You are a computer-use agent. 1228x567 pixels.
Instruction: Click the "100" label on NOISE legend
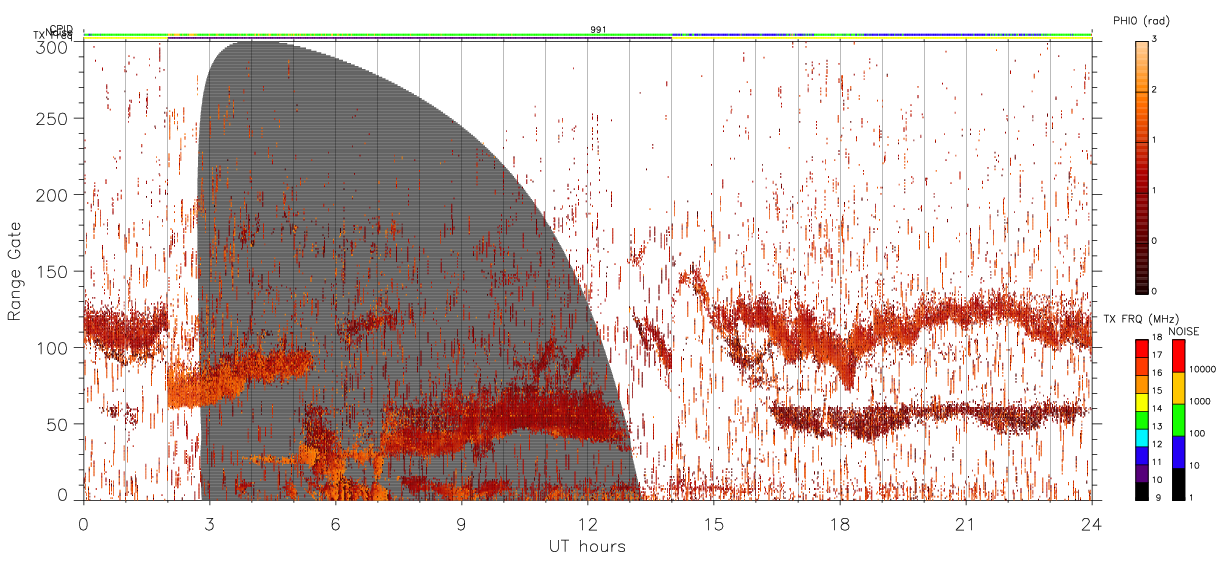point(1196,433)
